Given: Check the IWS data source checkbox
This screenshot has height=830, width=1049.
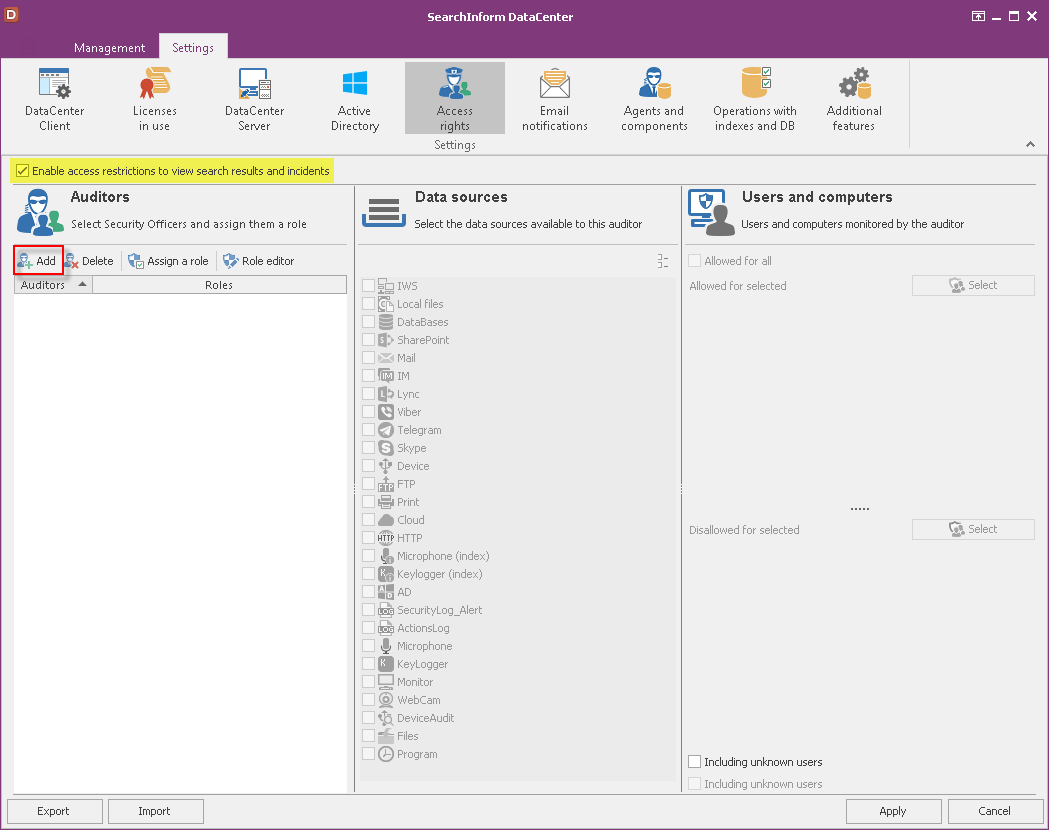Looking at the screenshot, I should pyautogui.click(x=369, y=286).
